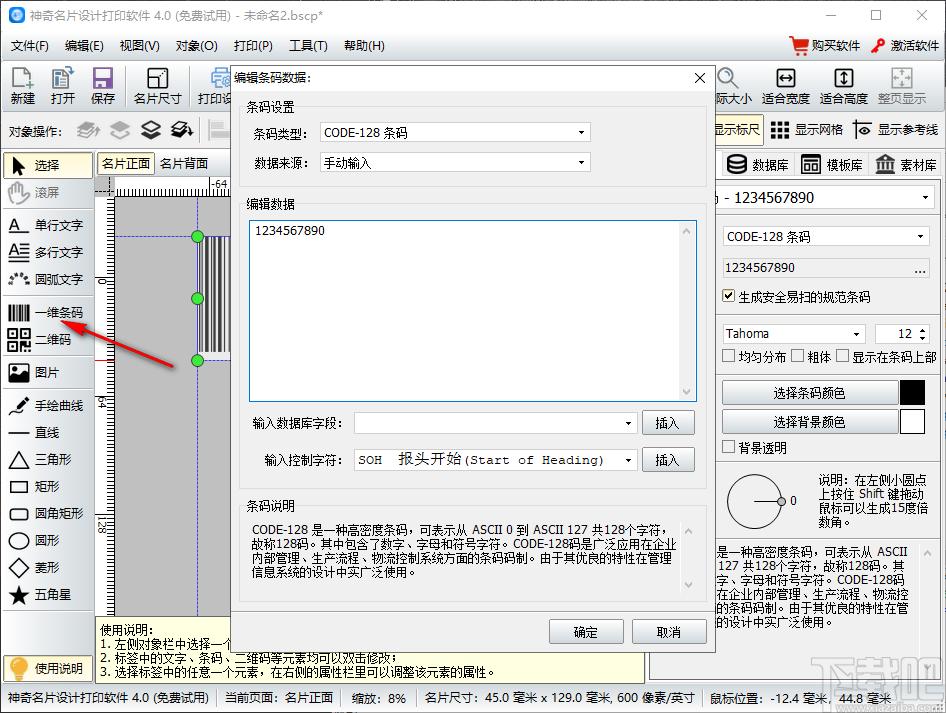Toggle the 显示标尺 ruler display
Screen dimensions: 946x713
click(x=738, y=130)
